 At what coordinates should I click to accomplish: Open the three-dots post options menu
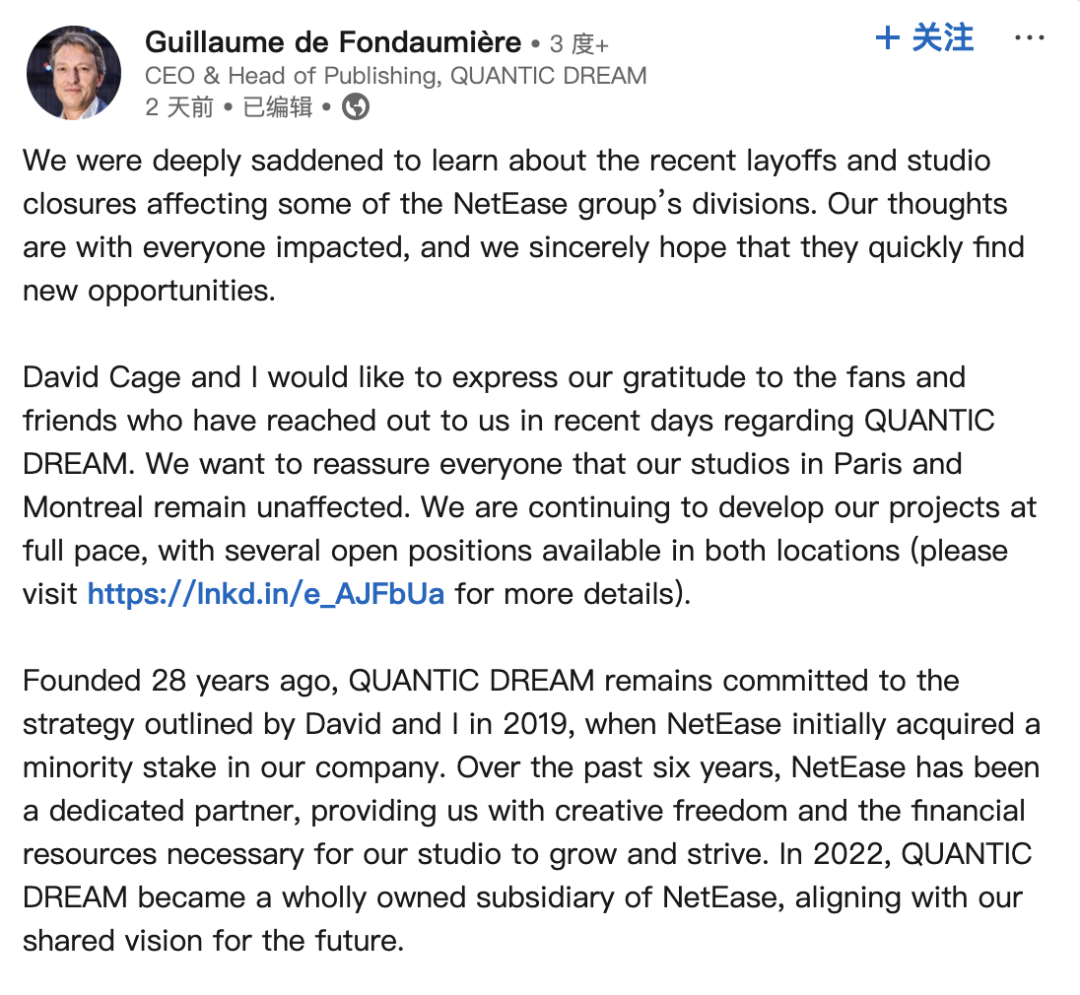point(1029,38)
